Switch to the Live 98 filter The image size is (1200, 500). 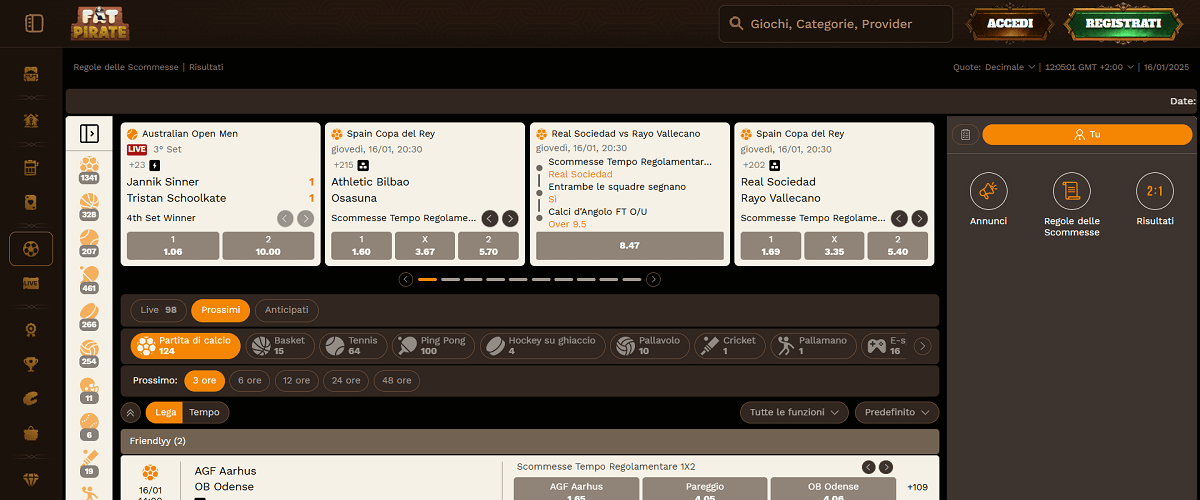click(x=158, y=310)
